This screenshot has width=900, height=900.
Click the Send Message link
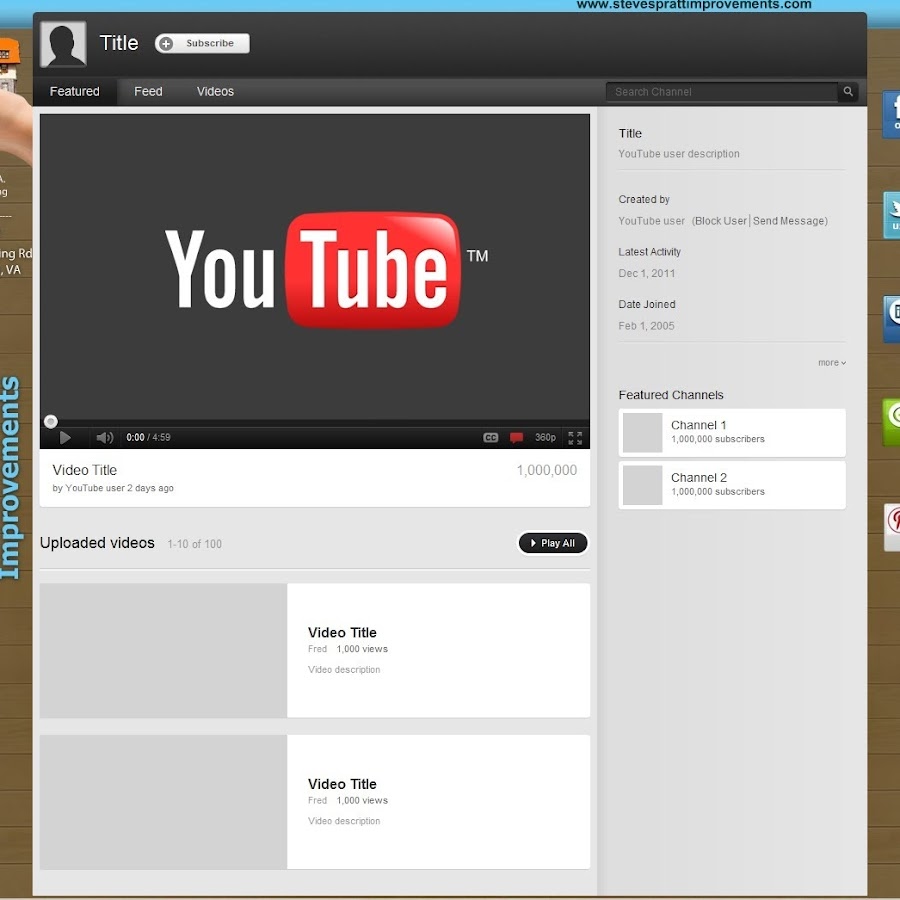790,221
